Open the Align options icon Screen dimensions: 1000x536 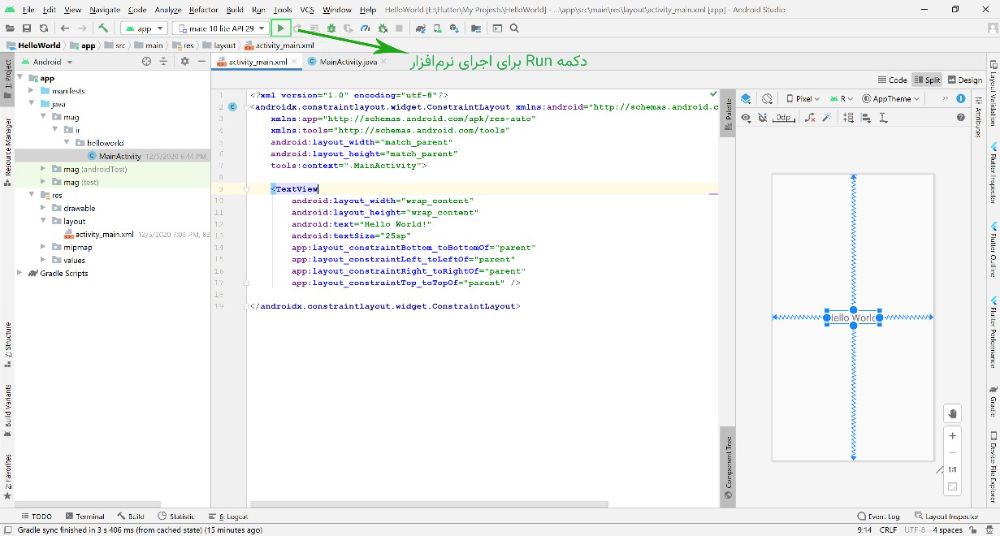(x=865, y=117)
